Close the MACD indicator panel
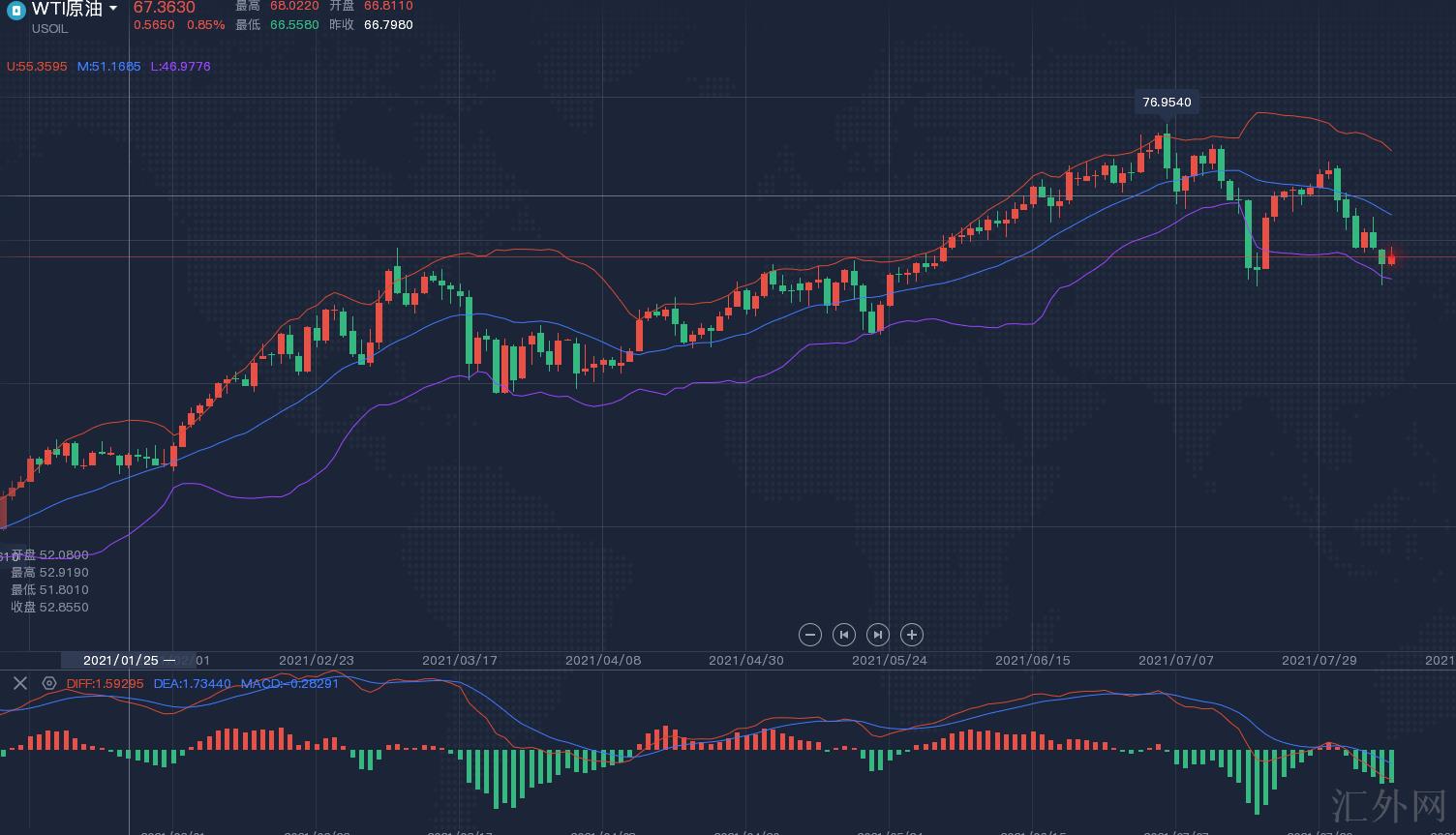Screen dimensions: 1456x835 click(x=19, y=683)
